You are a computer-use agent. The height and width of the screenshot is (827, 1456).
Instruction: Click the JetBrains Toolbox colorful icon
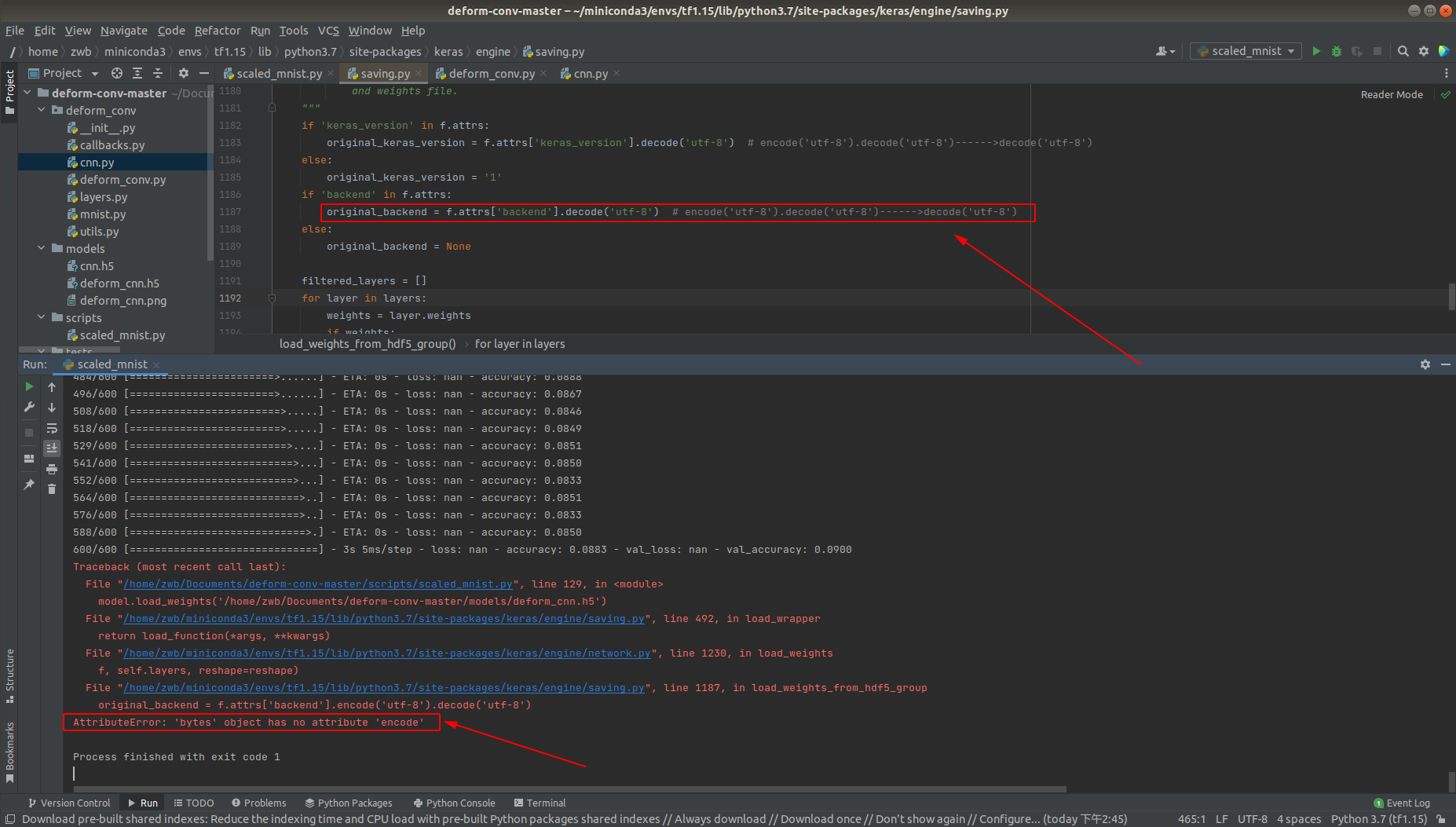point(1443,51)
